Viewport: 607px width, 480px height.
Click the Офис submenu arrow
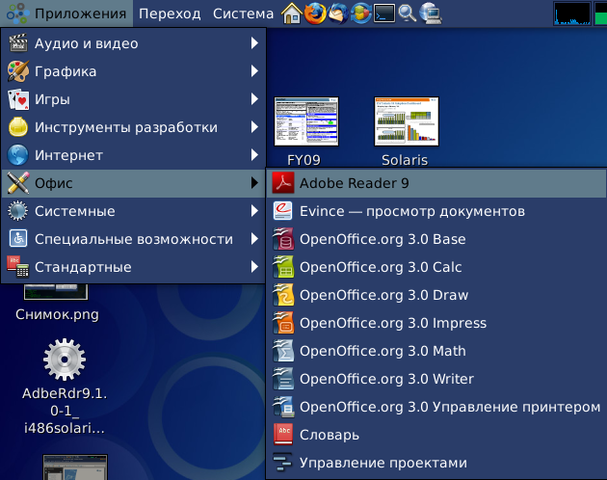coord(254,183)
